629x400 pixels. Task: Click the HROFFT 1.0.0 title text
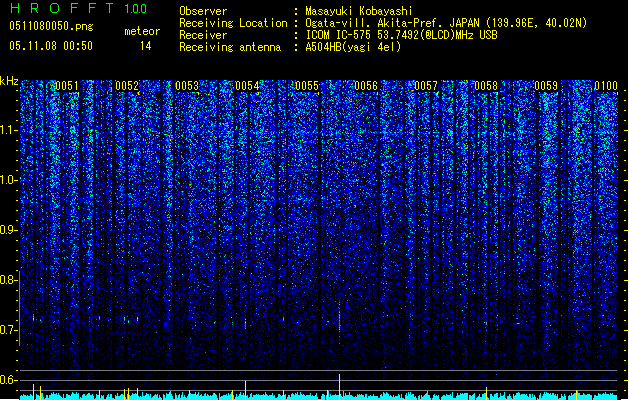79,8
